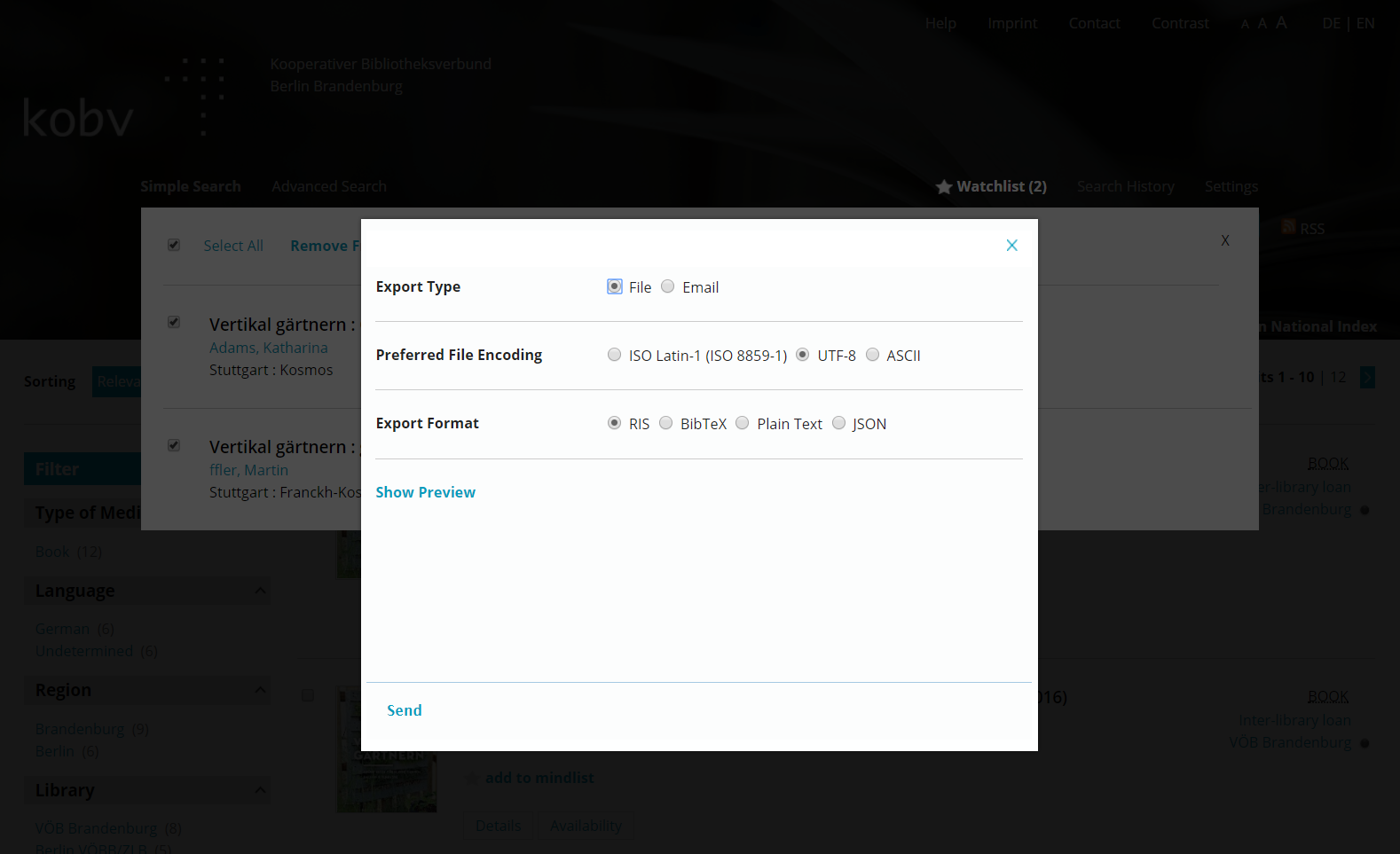Image resolution: width=1400 pixels, height=854 pixels.
Task: Close the watchlist panel with X
Action: (x=1224, y=240)
